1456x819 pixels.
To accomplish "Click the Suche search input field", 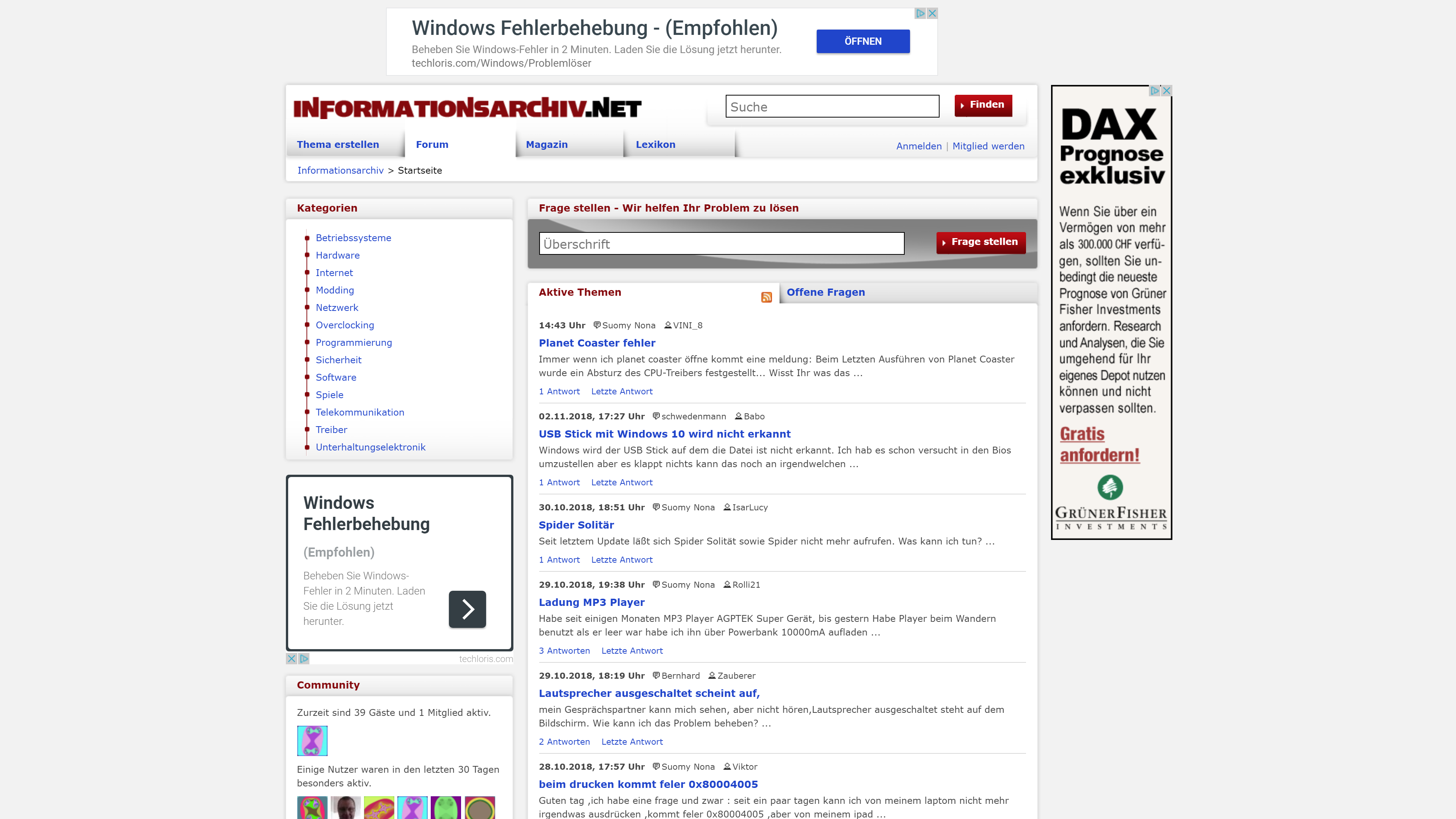I will pos(832,106).
